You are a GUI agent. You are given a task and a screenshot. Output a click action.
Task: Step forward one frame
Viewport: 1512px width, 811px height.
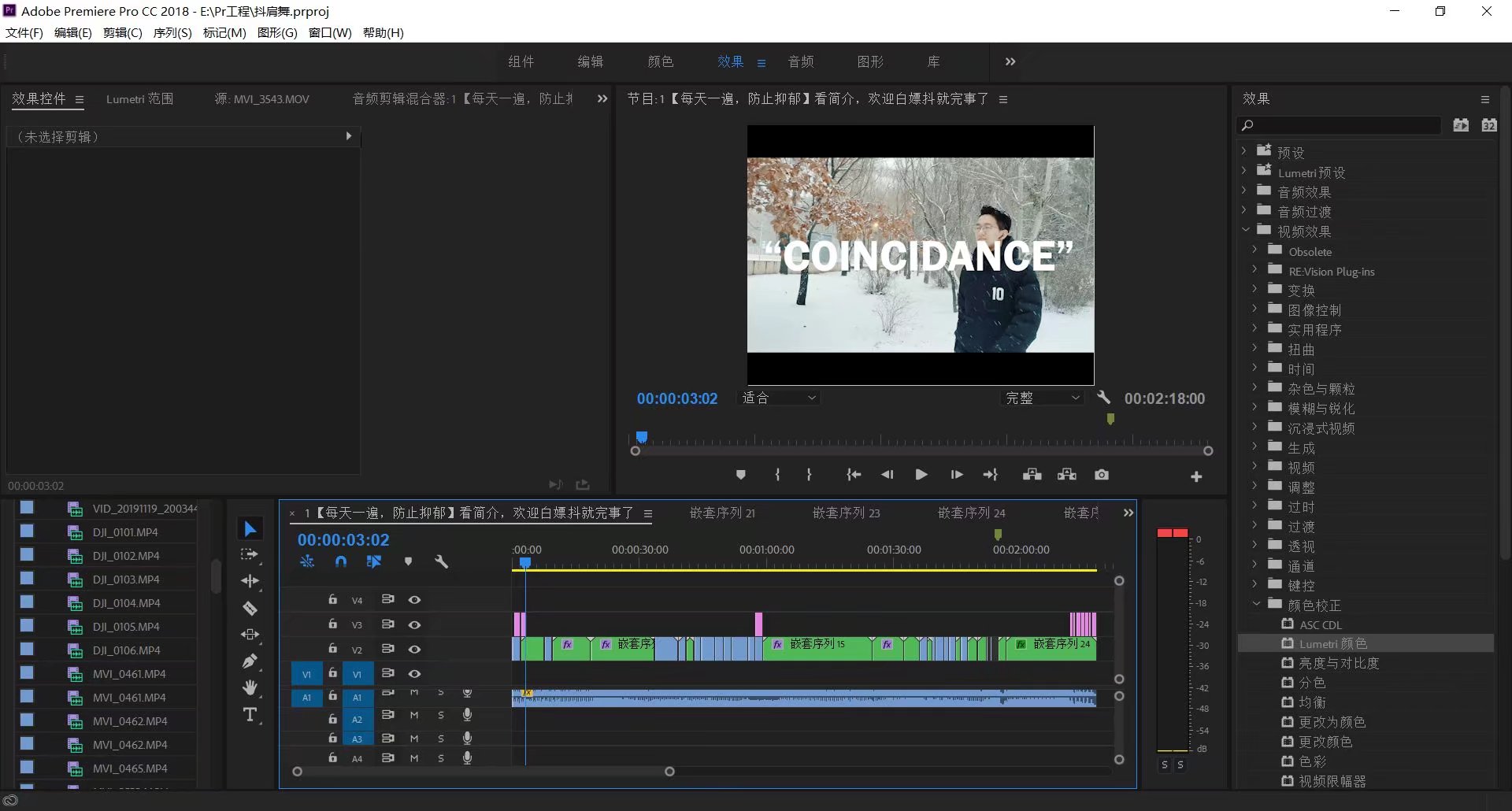[957, 475]
